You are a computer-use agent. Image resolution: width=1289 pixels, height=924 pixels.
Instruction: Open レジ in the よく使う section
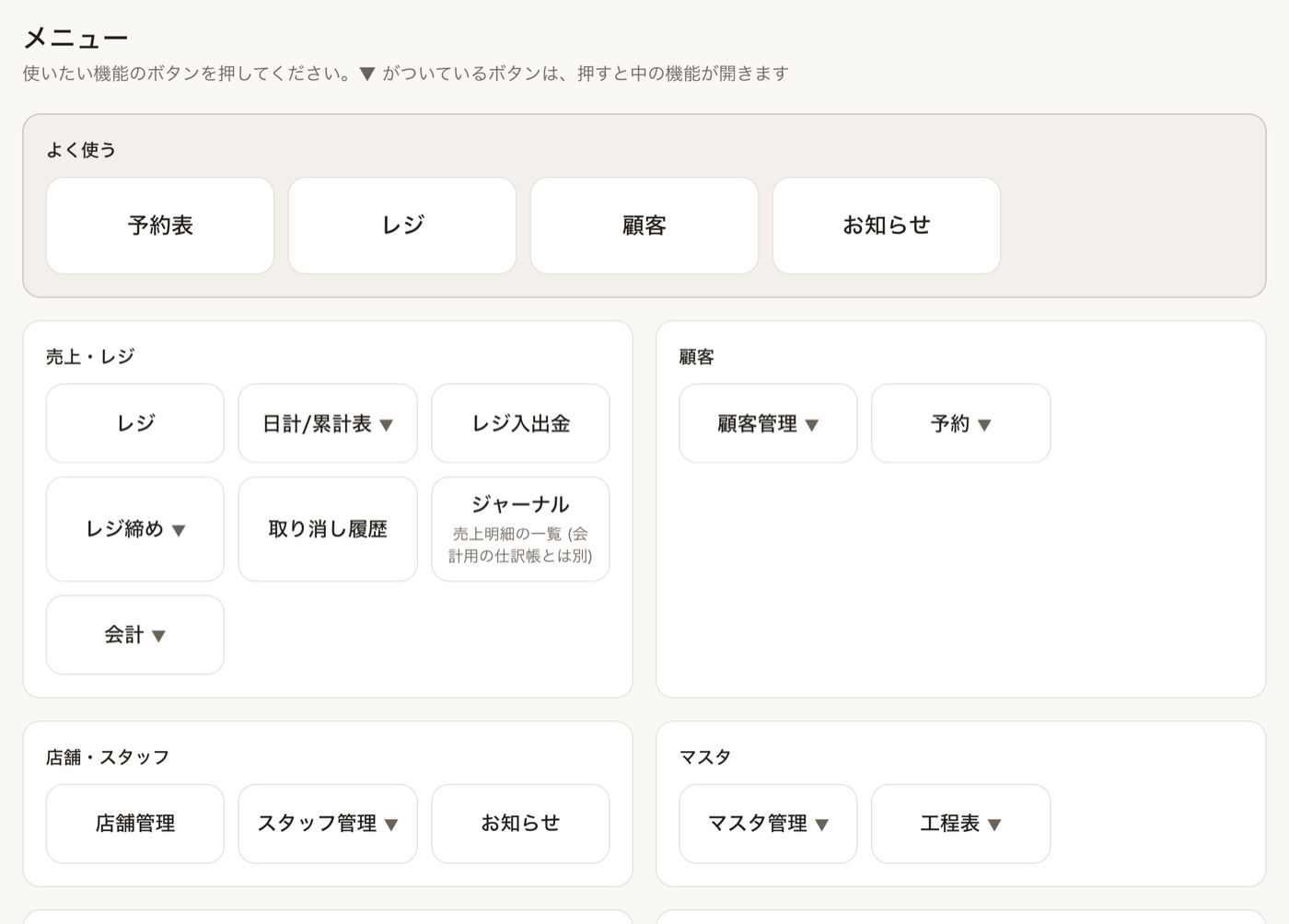(402, 225)
